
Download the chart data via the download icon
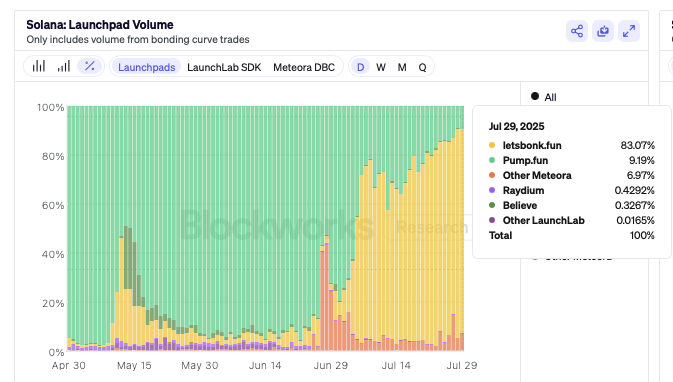(x=603, y=31)
